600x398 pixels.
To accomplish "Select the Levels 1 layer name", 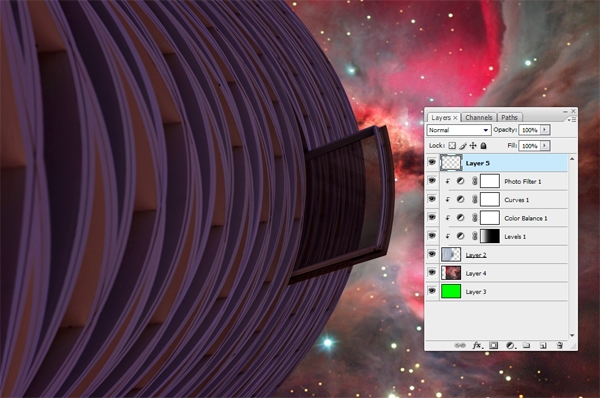I will pos(515,237).
